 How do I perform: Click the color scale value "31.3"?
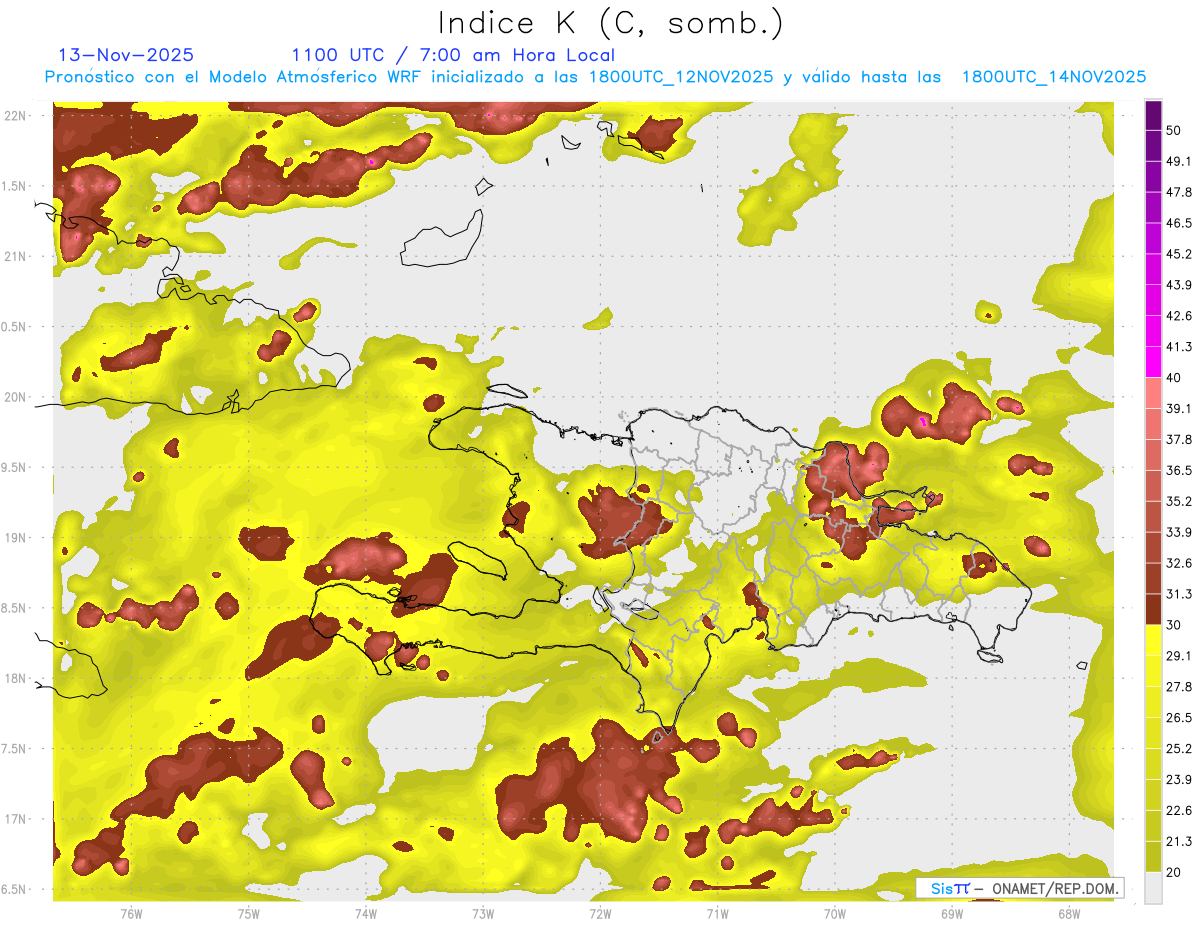[x=1178, y=594]
